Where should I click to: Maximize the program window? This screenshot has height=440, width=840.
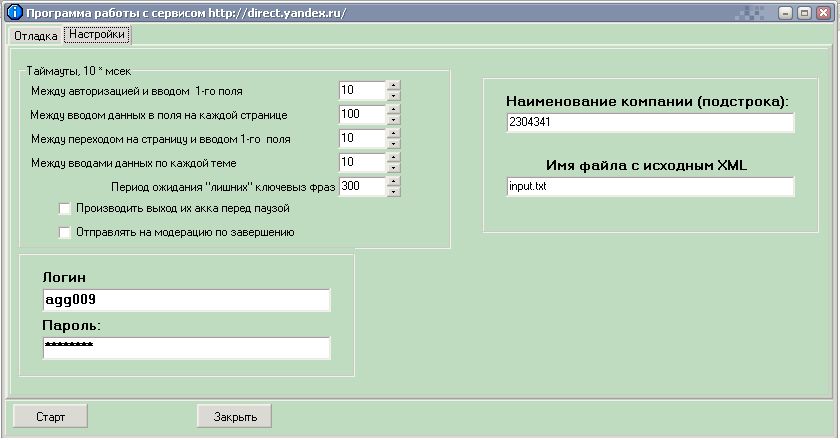click(x=804, y=12)
